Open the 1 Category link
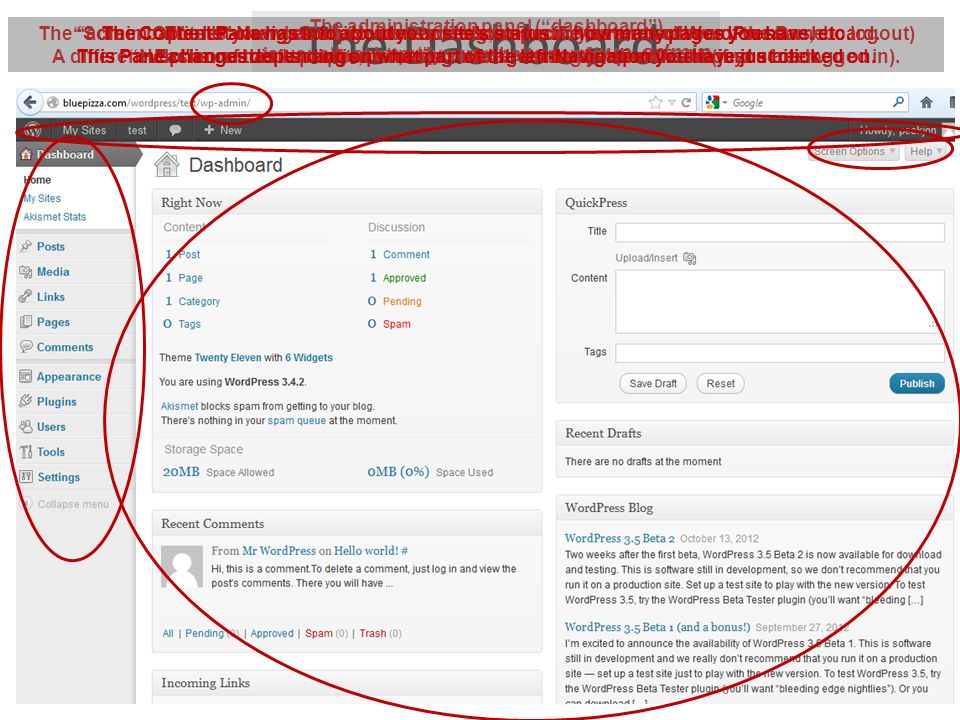Image resolution: width=960 pixels, height=720 pixels. coord(192,301)
